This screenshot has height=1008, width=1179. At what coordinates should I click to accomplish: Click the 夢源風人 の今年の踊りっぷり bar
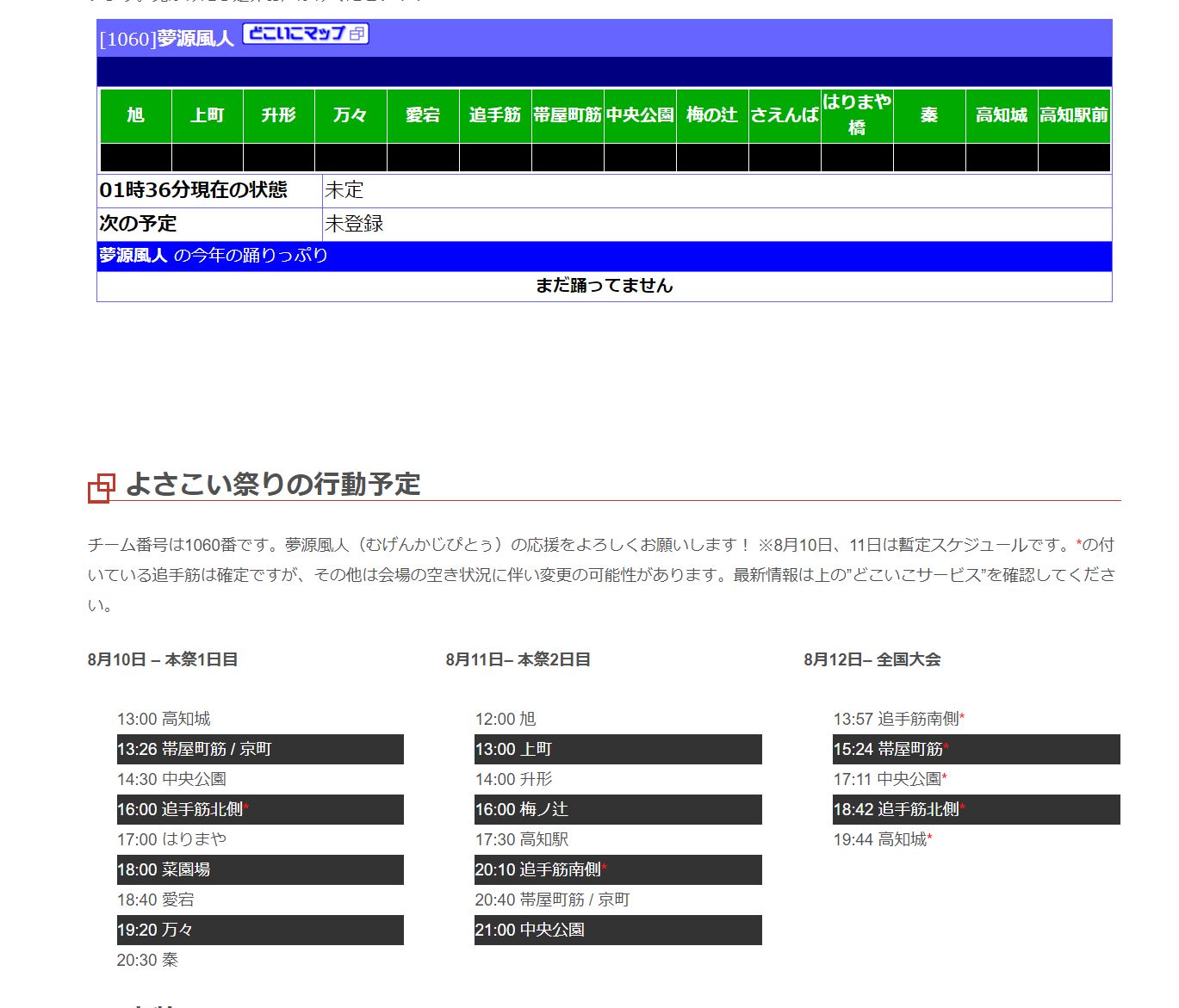click(605, 256)
